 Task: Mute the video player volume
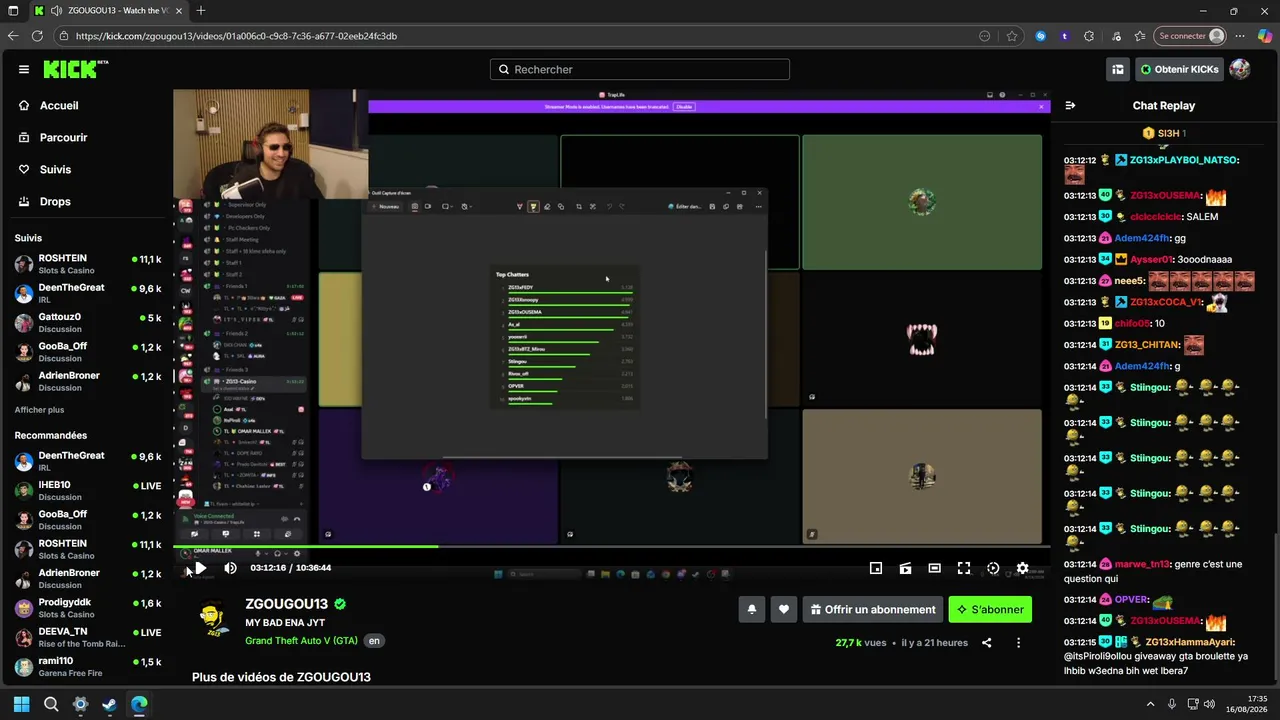tap(230, 568)
